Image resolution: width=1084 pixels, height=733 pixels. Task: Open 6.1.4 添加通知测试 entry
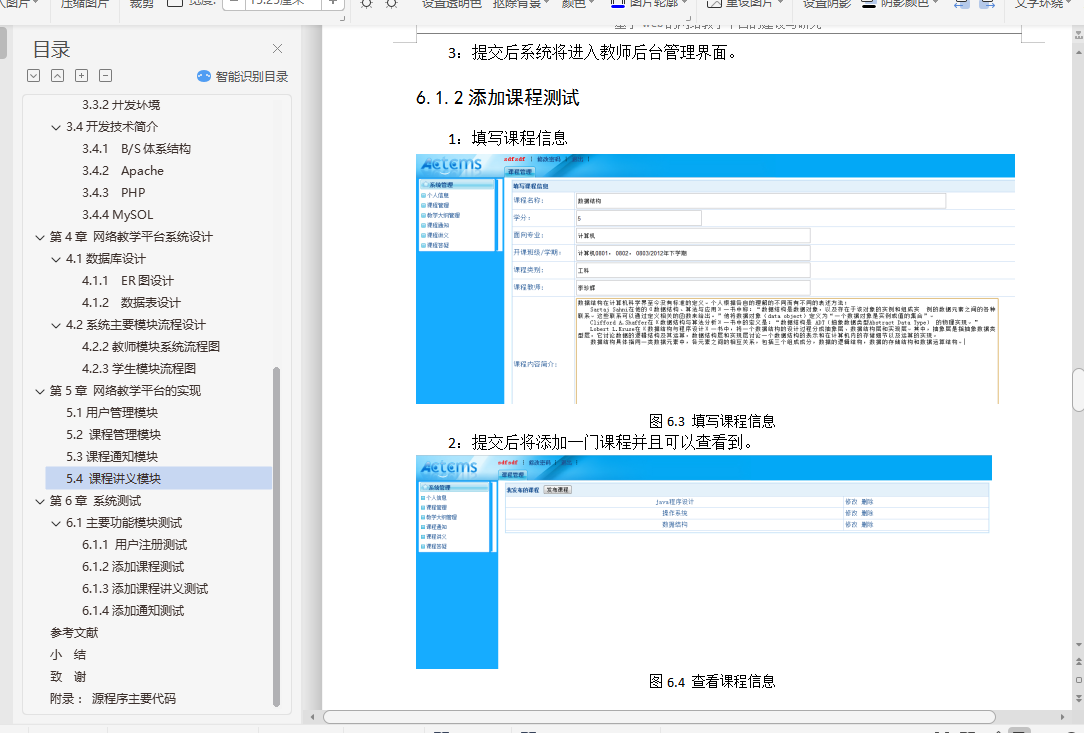pyautogui.click(x=133, y=611)
